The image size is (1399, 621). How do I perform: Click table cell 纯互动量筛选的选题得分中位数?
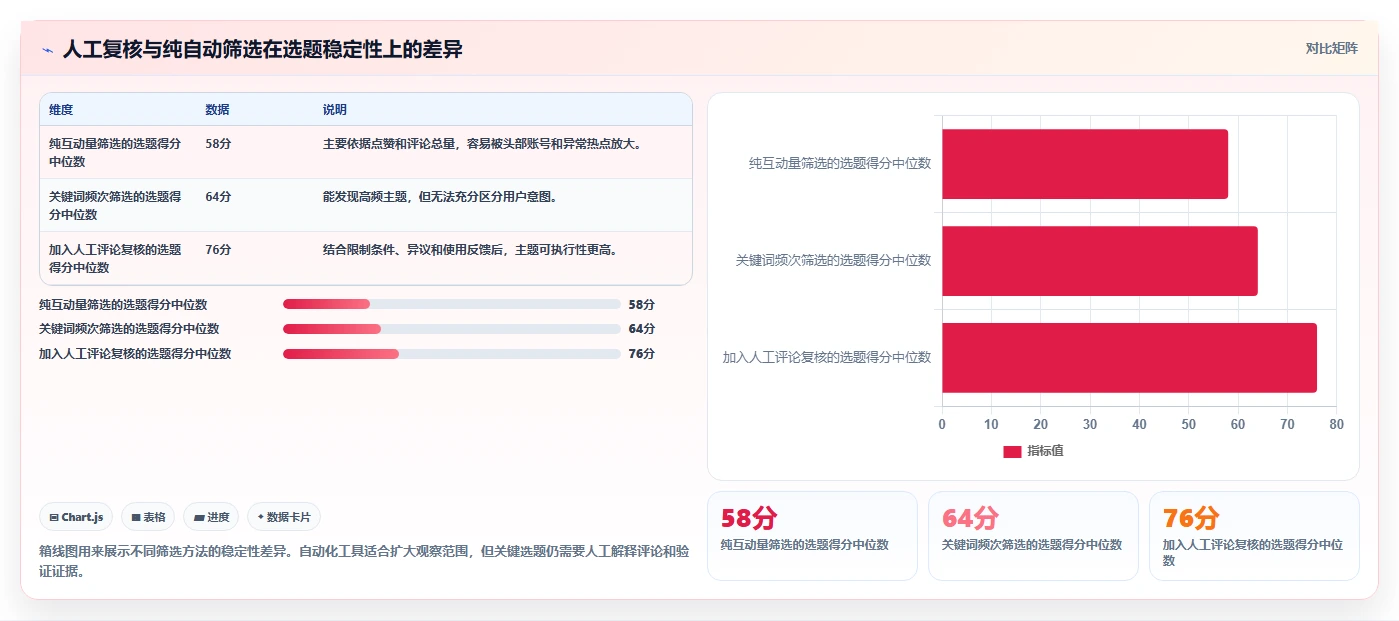click(x=116, y=152)
